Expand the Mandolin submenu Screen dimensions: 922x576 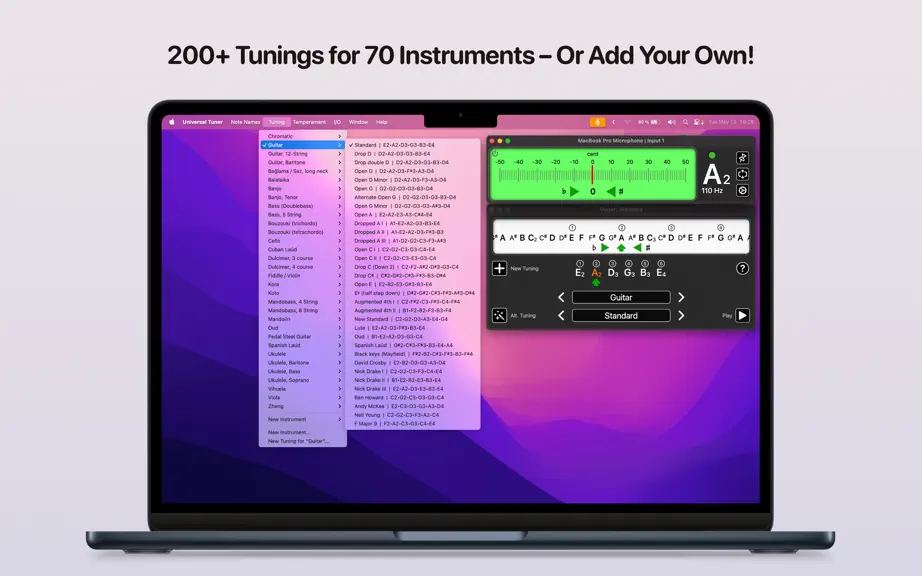coord(303,319)
